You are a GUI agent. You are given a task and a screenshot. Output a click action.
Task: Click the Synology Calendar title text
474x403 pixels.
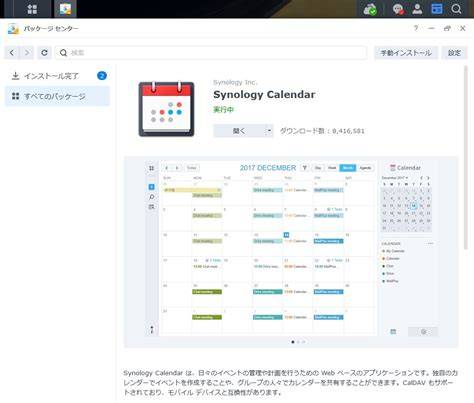point(264,95)
